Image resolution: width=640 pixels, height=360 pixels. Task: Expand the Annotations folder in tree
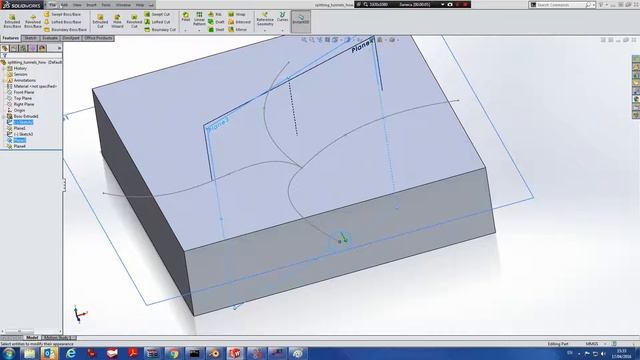tap(4, 80)
